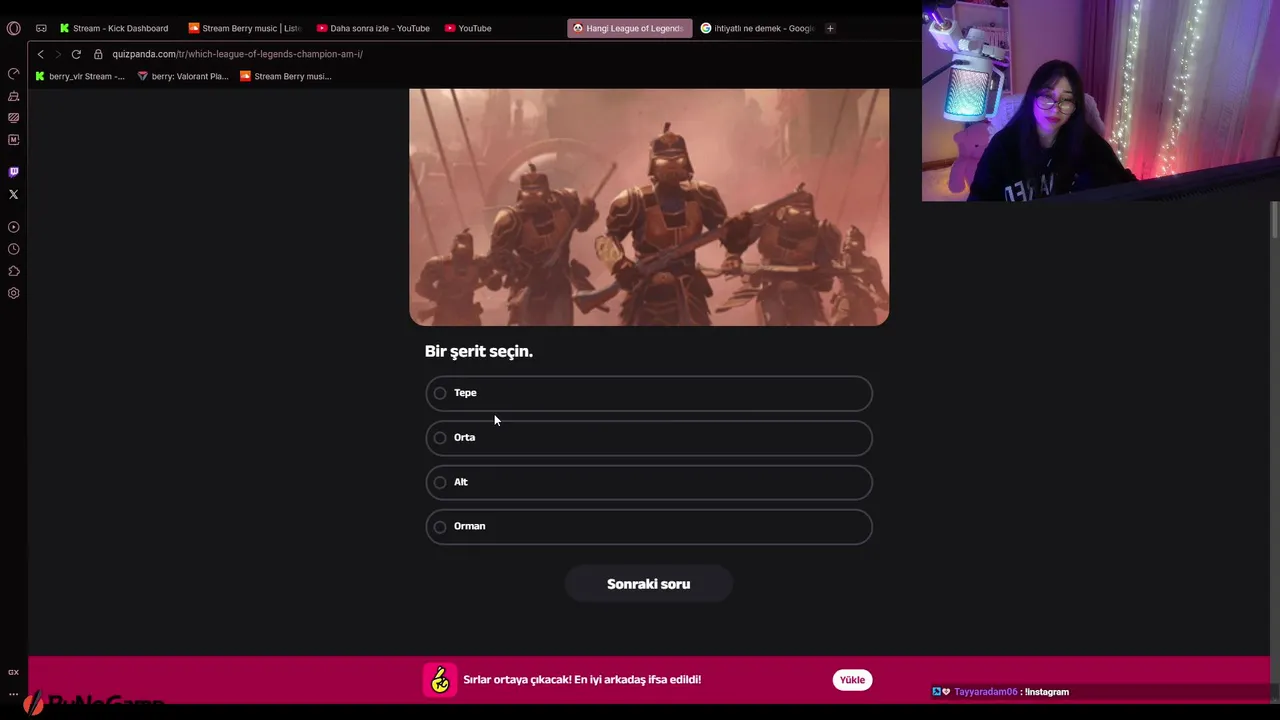Open a new tab with plus button
Screen dimensions: 1280x720
click(829, 28)
